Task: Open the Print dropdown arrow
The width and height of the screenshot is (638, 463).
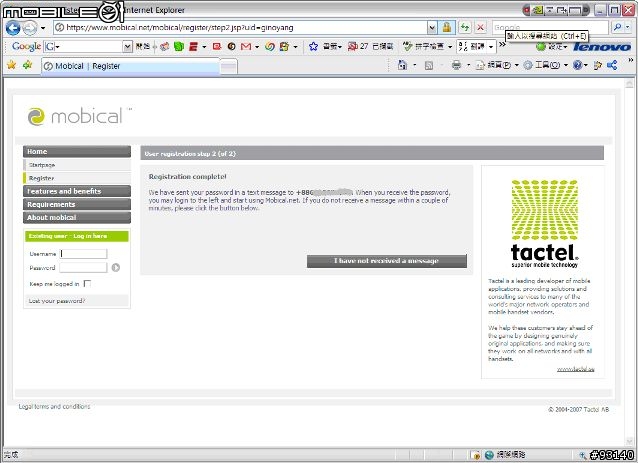Action: [468, 65]
